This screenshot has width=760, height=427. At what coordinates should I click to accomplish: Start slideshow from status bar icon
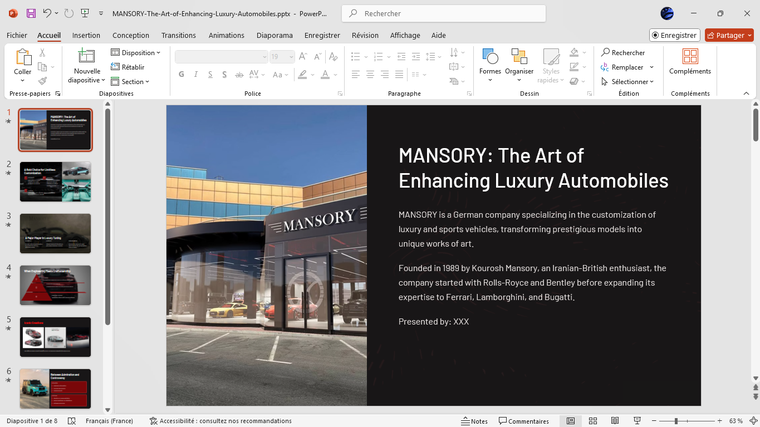(x=636, y=421)
